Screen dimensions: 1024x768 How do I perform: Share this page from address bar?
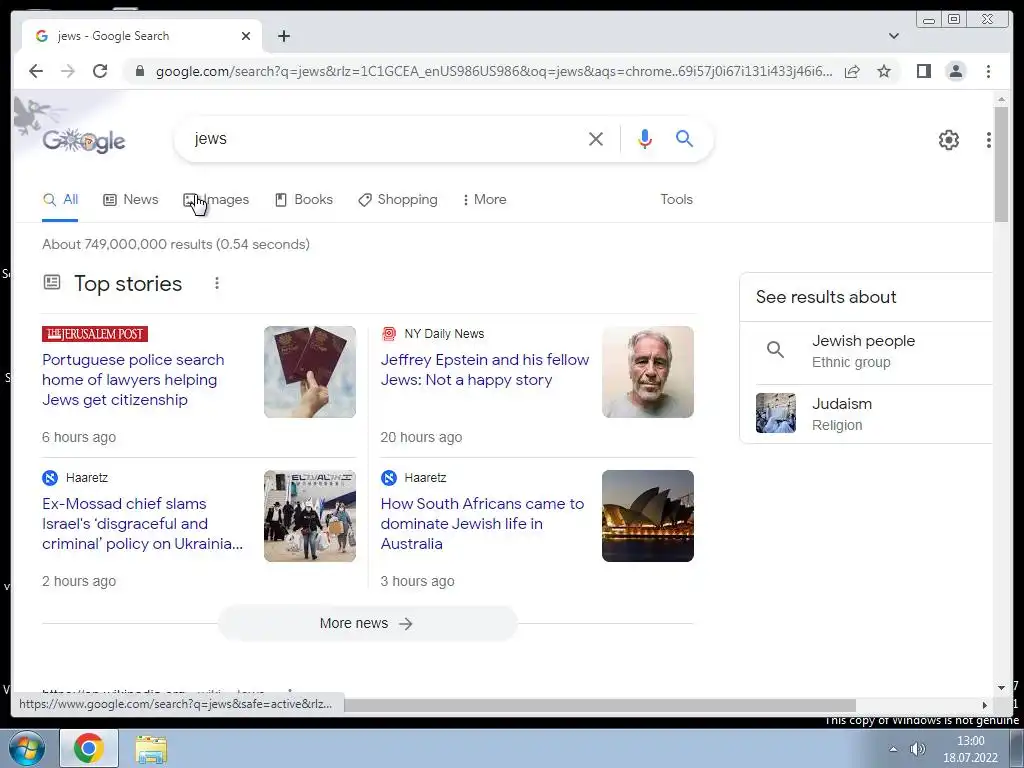(x=852, y=71)
